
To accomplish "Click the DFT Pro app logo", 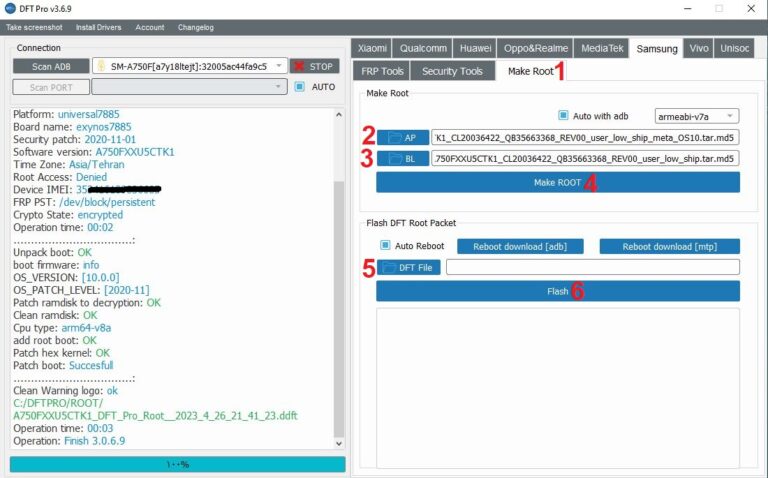I will [10, 8].
